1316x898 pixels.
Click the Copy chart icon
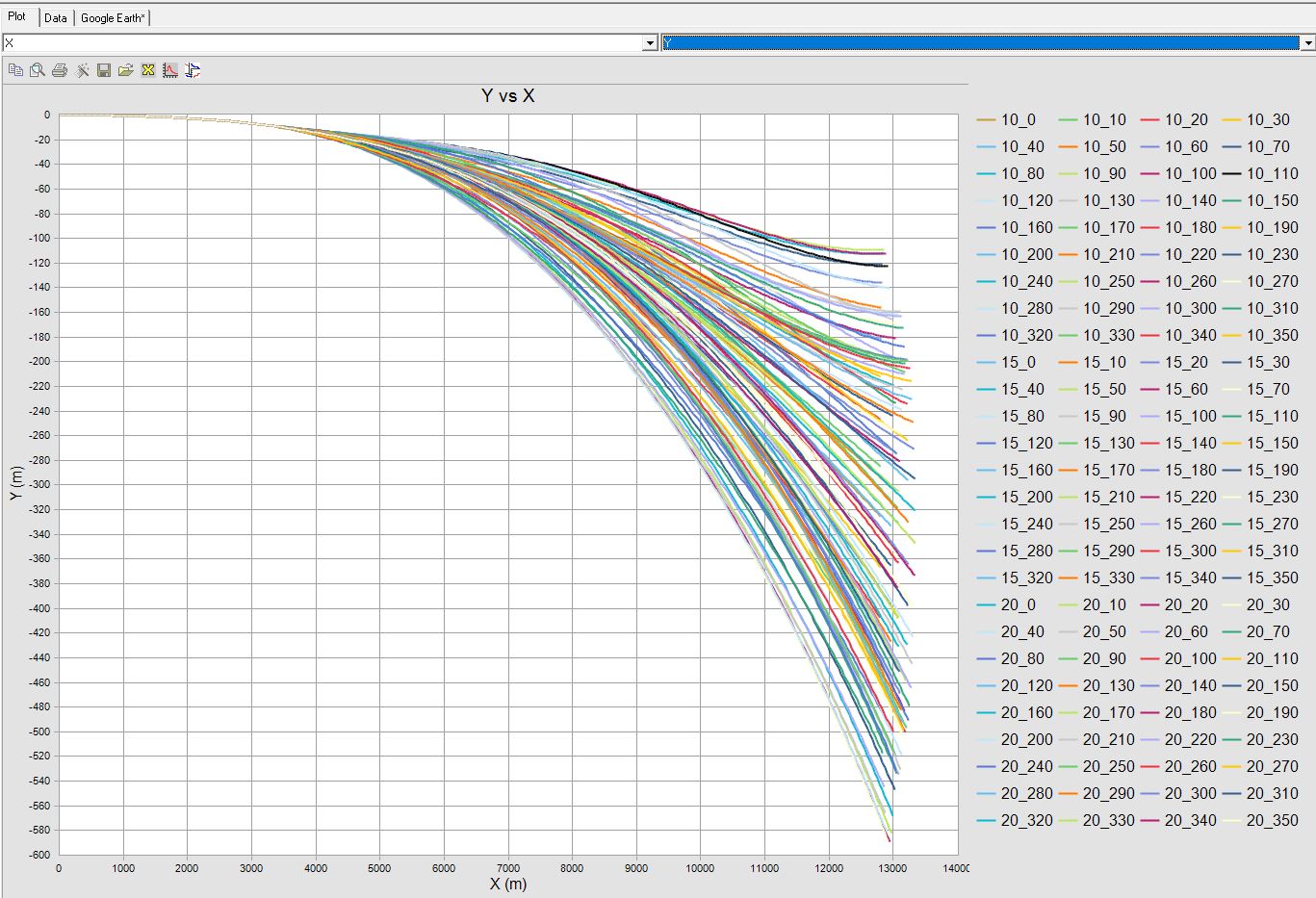point(15,70)
